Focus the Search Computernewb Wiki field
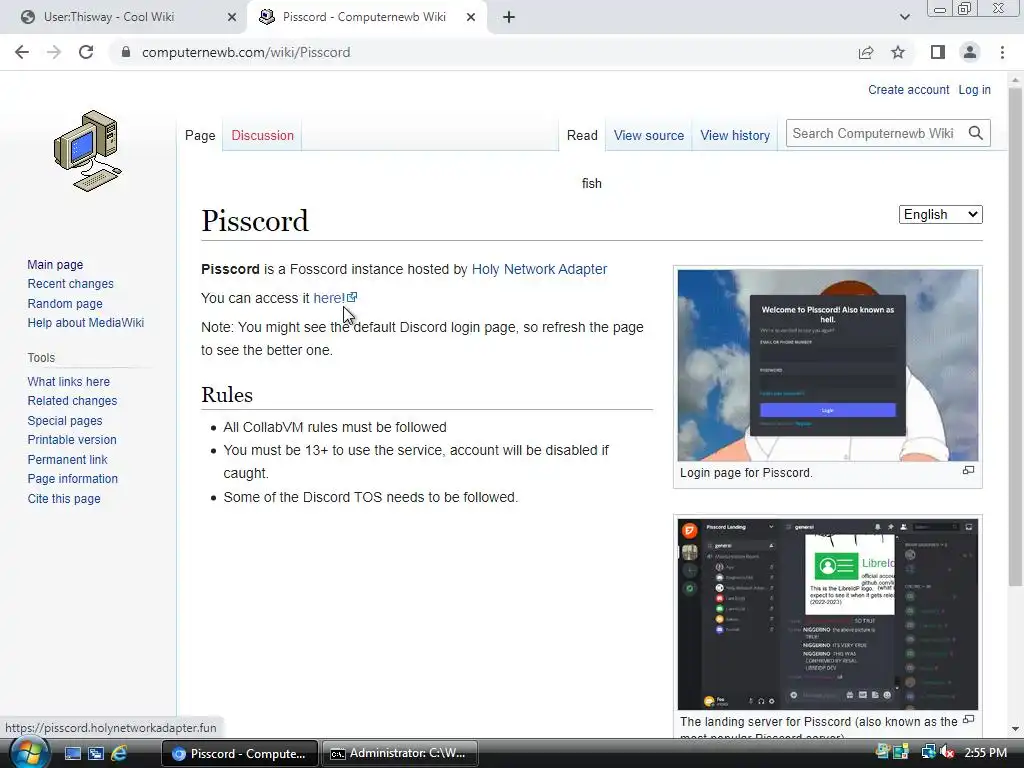Image resolution: width=1024 pixels, height=768 pixels. click(875, 133)
